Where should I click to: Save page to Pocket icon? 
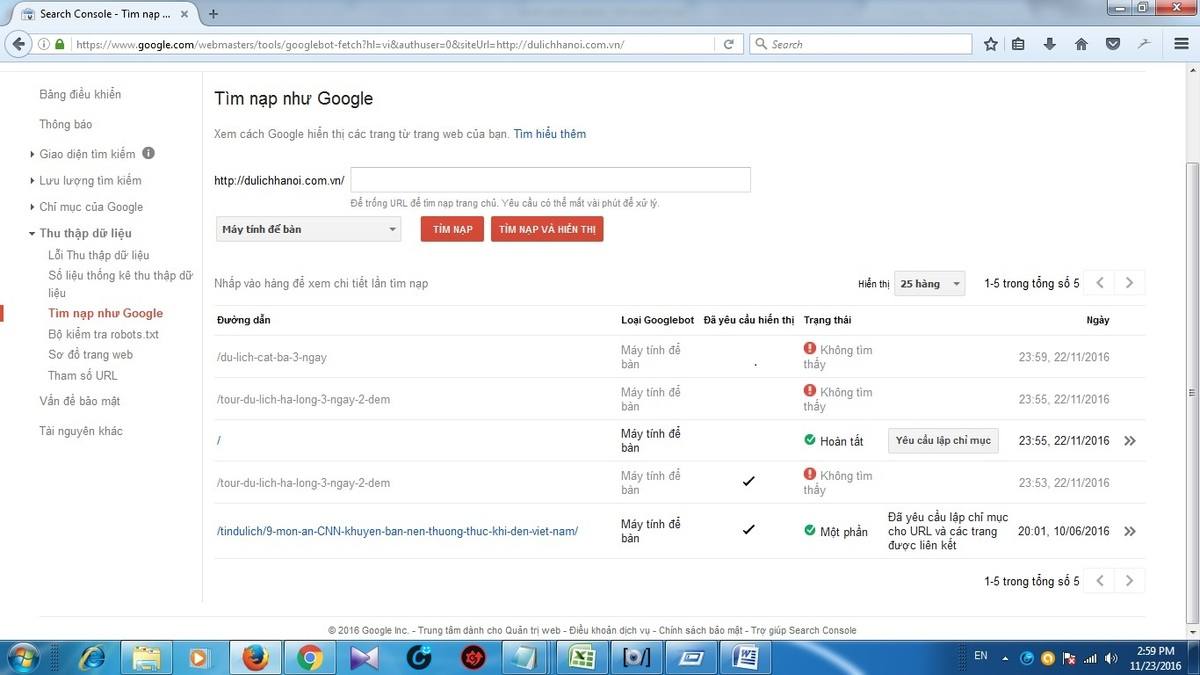click(x=1112, y=44)
